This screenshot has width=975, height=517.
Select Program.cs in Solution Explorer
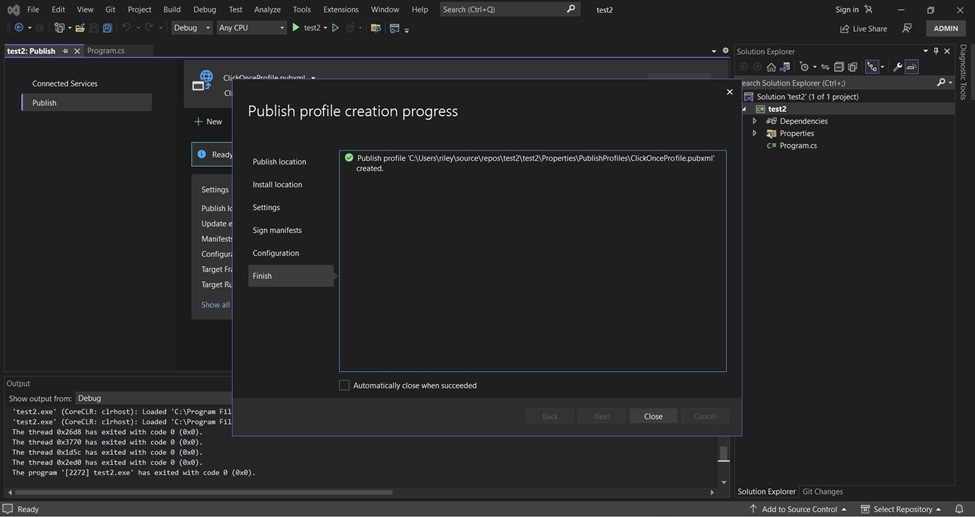coord(798,146)
